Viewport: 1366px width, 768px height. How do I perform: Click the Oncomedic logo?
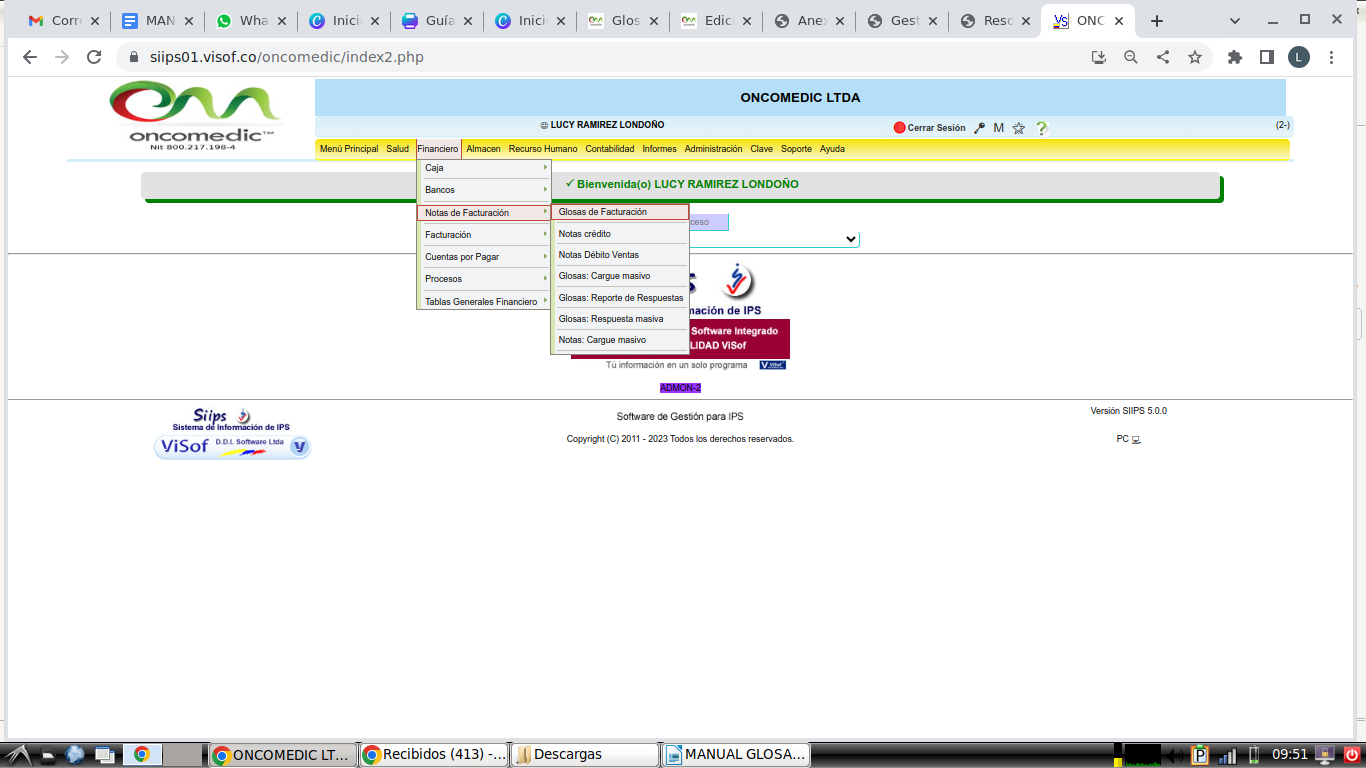pyautogui.click(x=194, y=116)
